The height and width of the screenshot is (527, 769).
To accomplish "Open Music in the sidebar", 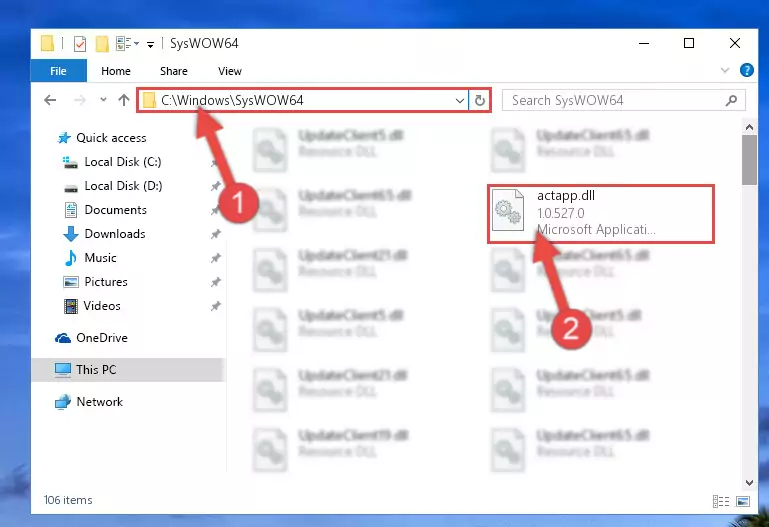I will pos(100,258).
